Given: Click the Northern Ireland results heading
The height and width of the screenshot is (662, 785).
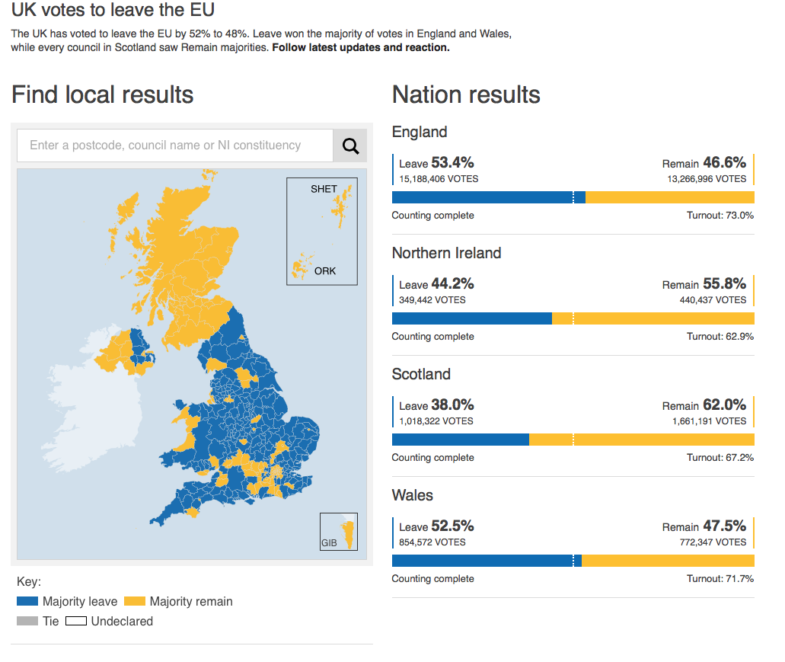Looking at the screenshot, I should click(446, 253).
